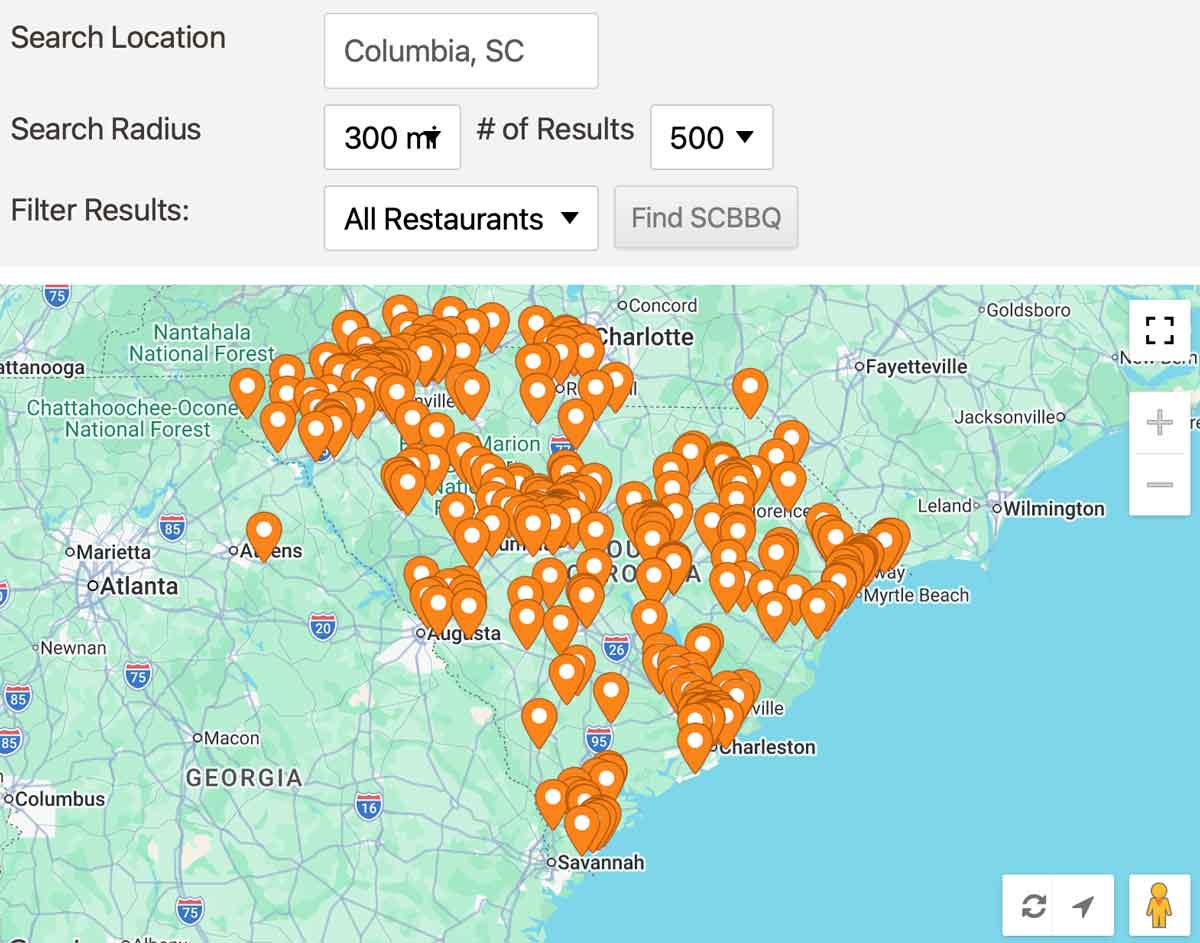Click the Interstate 95 shield
Screen dimensions: 1200x943
(599, 739)
